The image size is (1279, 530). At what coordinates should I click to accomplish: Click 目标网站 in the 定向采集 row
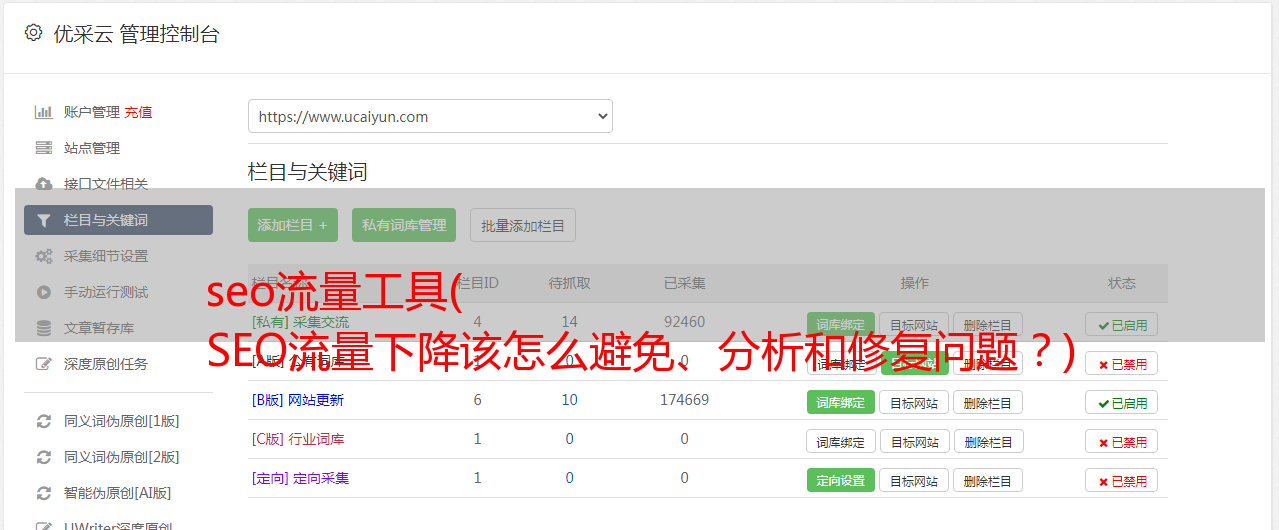point(914,480)
